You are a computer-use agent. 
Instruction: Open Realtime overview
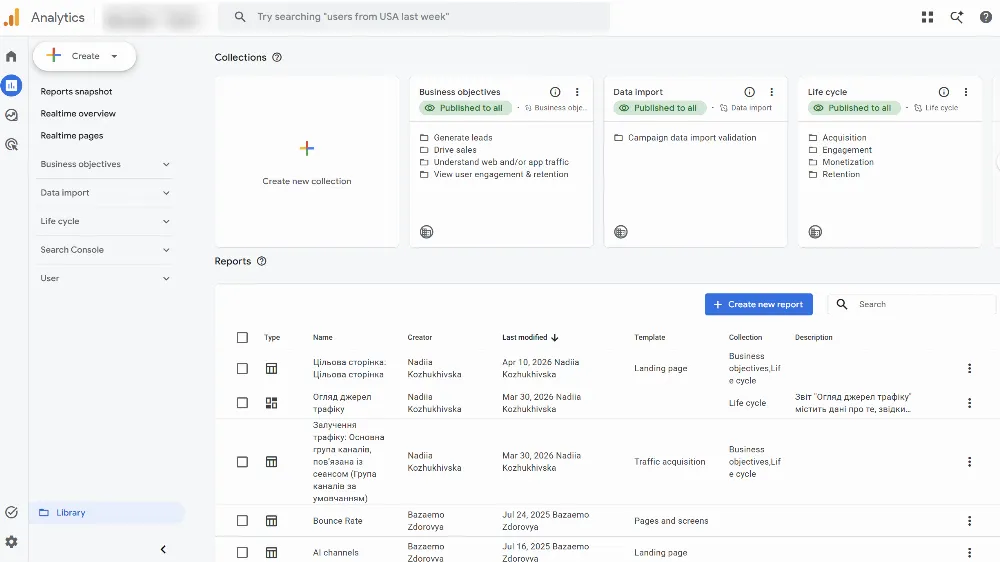78,114
